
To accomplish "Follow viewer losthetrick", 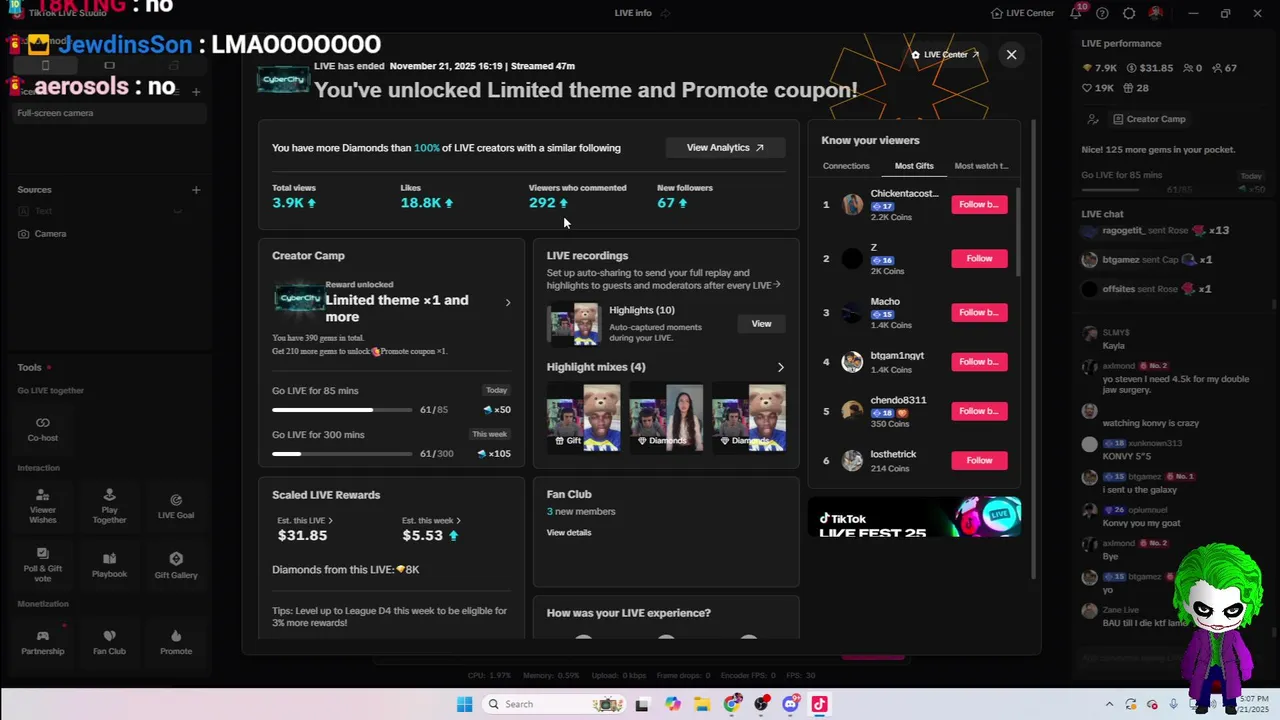I will pyautogui.click(x=979, y=460).
